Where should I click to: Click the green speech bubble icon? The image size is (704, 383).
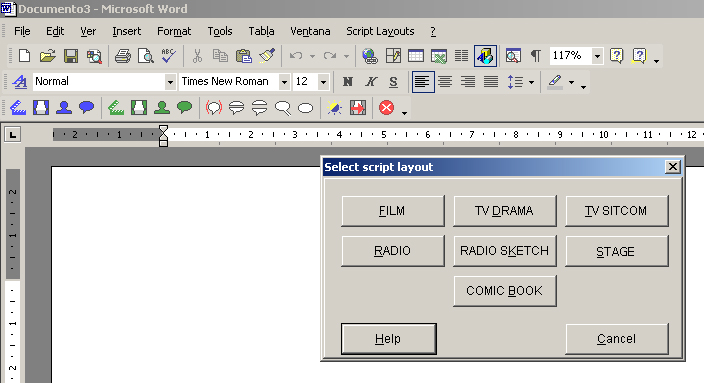185,108
